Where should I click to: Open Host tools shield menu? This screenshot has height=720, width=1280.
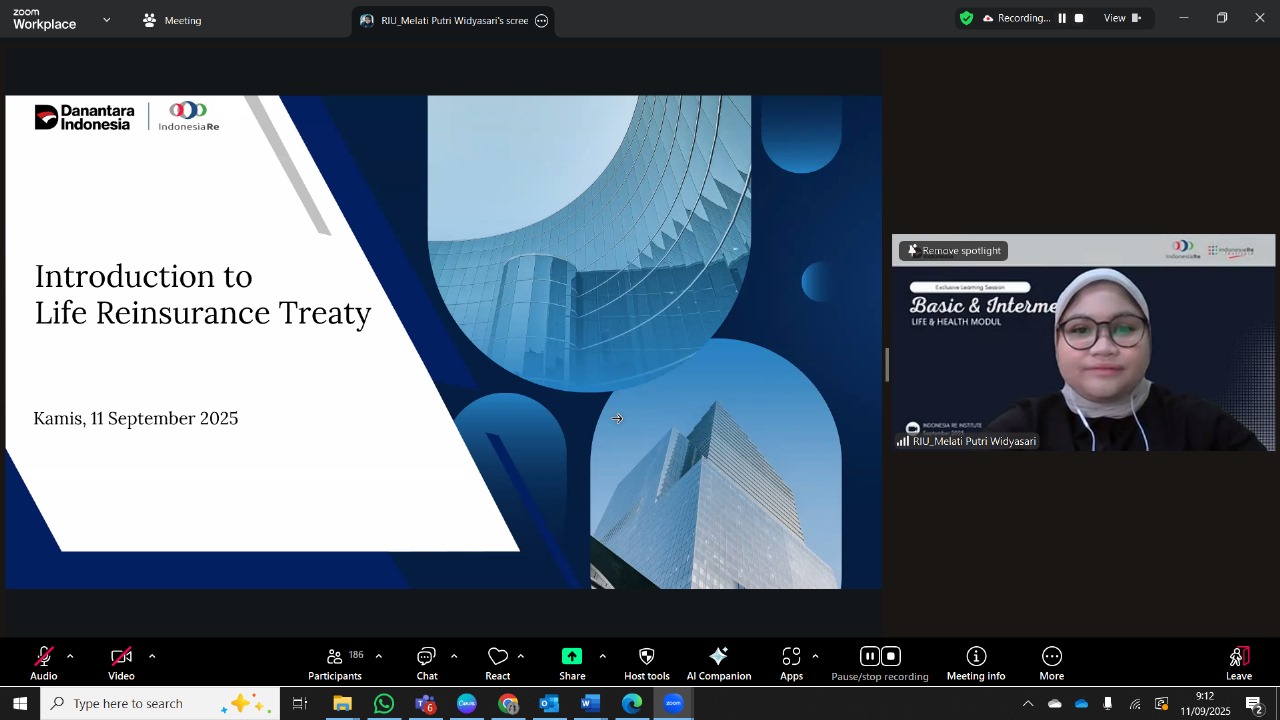pyautogui.click(x=646, y=661)
